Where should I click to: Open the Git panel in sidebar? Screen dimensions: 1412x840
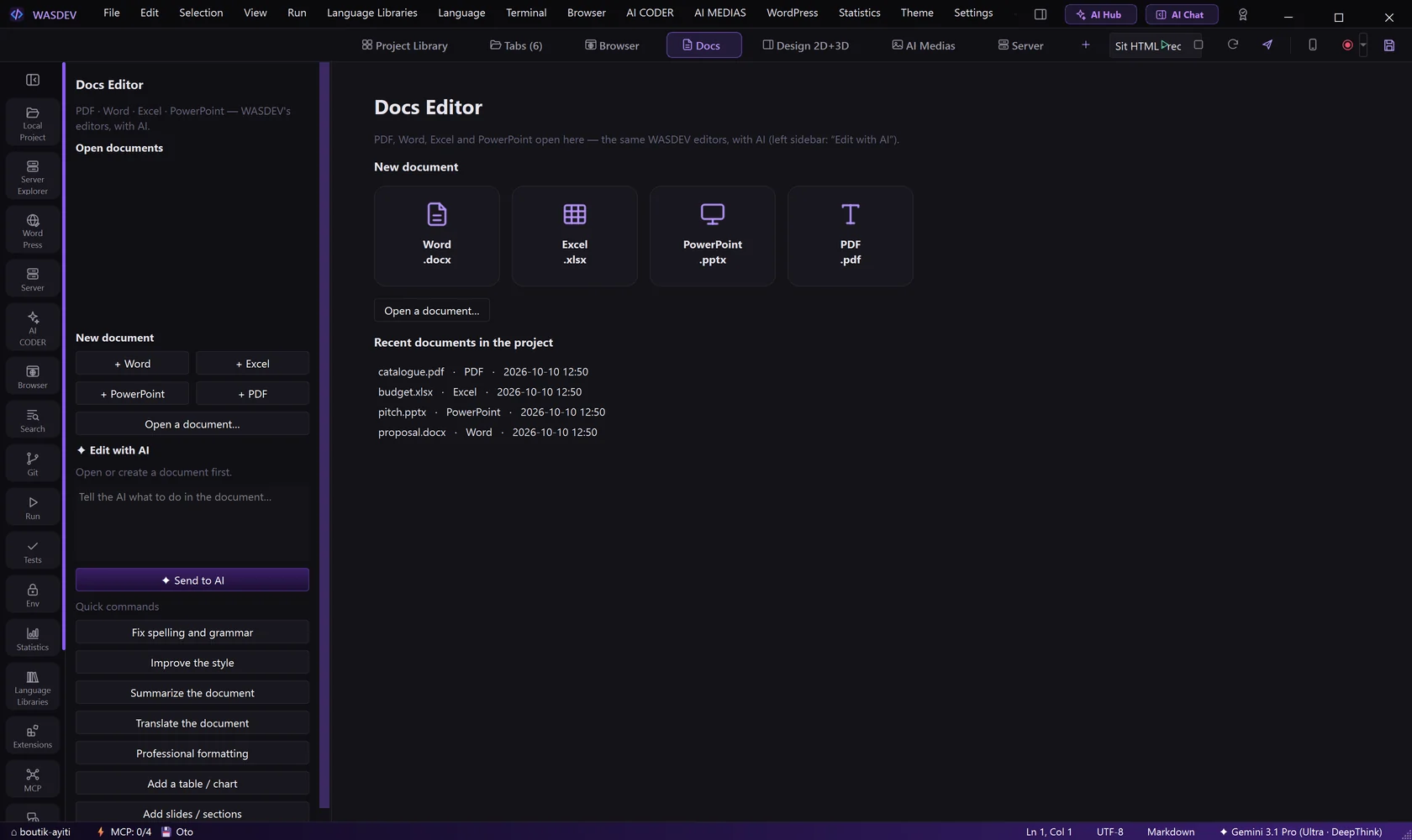point(33,464)
